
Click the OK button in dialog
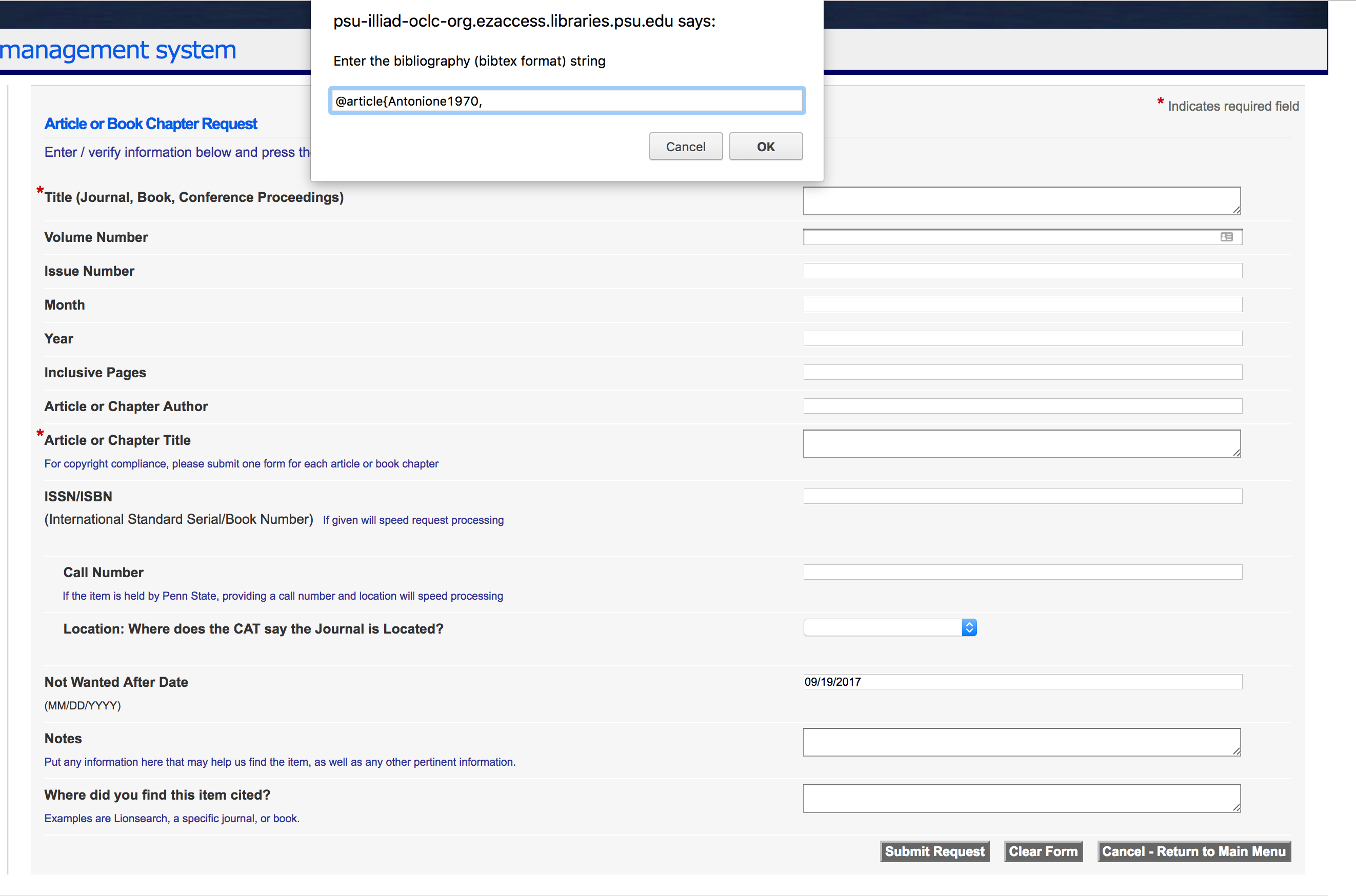(765, 146)
